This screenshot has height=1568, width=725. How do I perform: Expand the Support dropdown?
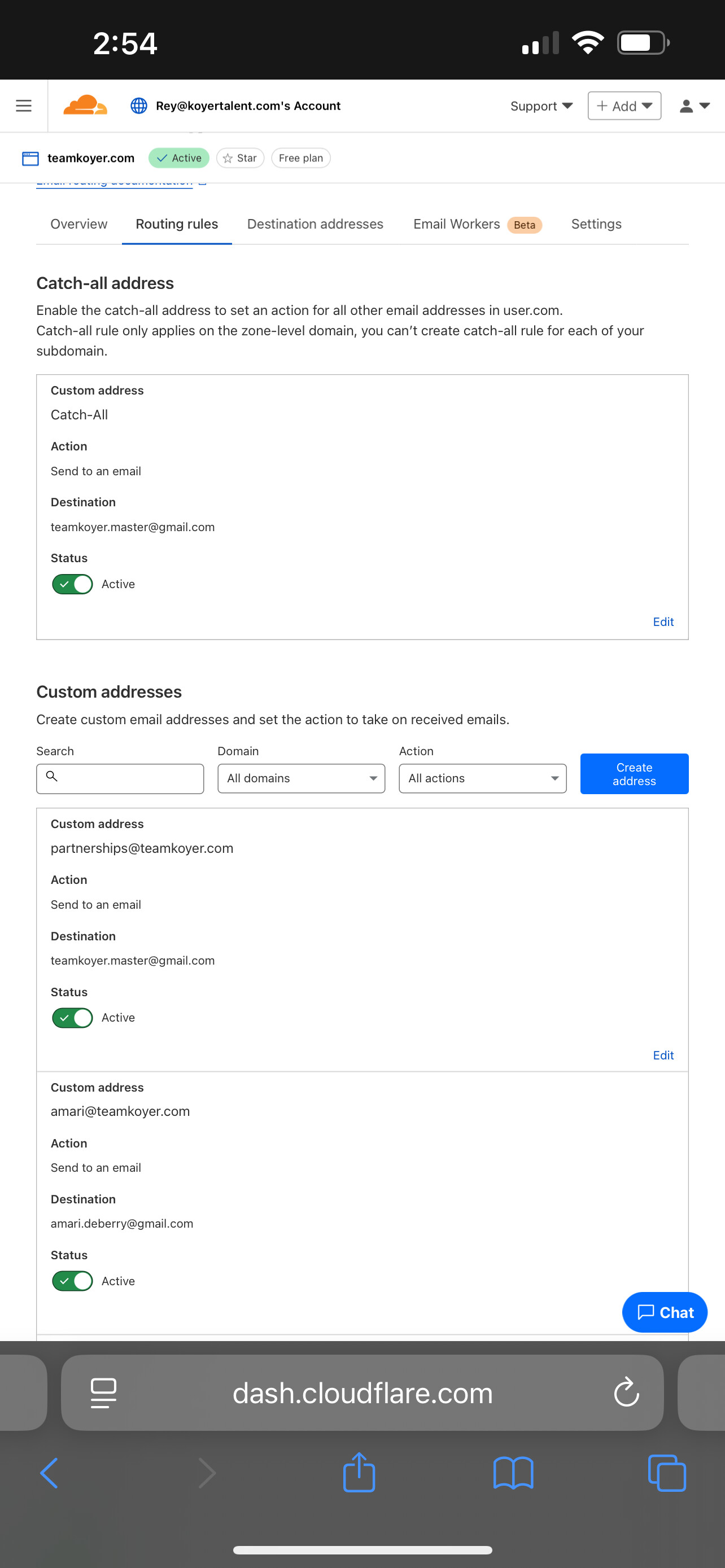(x=541, y=106)
